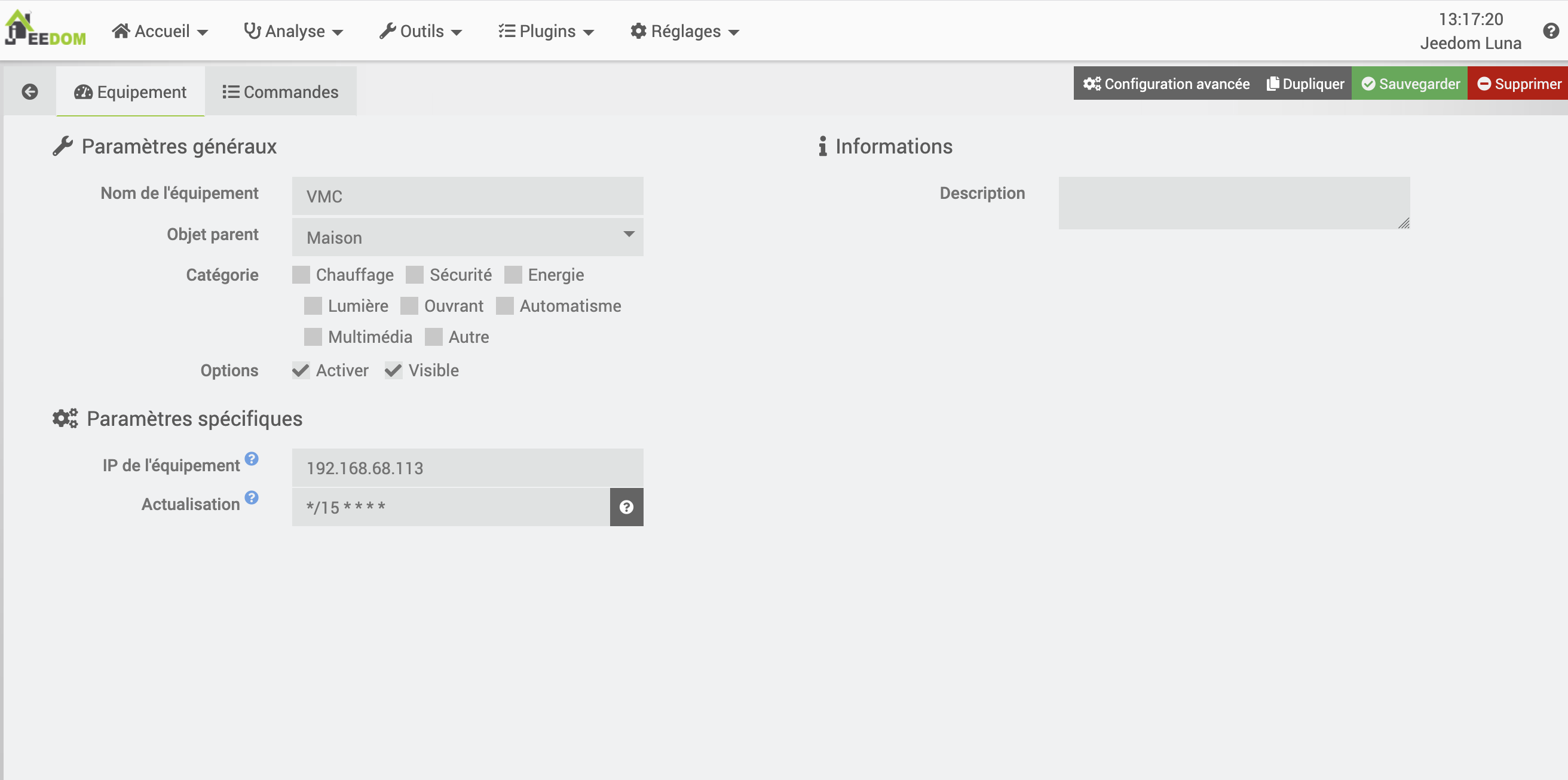
Task: Click the help tooltip icon next to Actualisation label
Action: [x=252, y=497]
